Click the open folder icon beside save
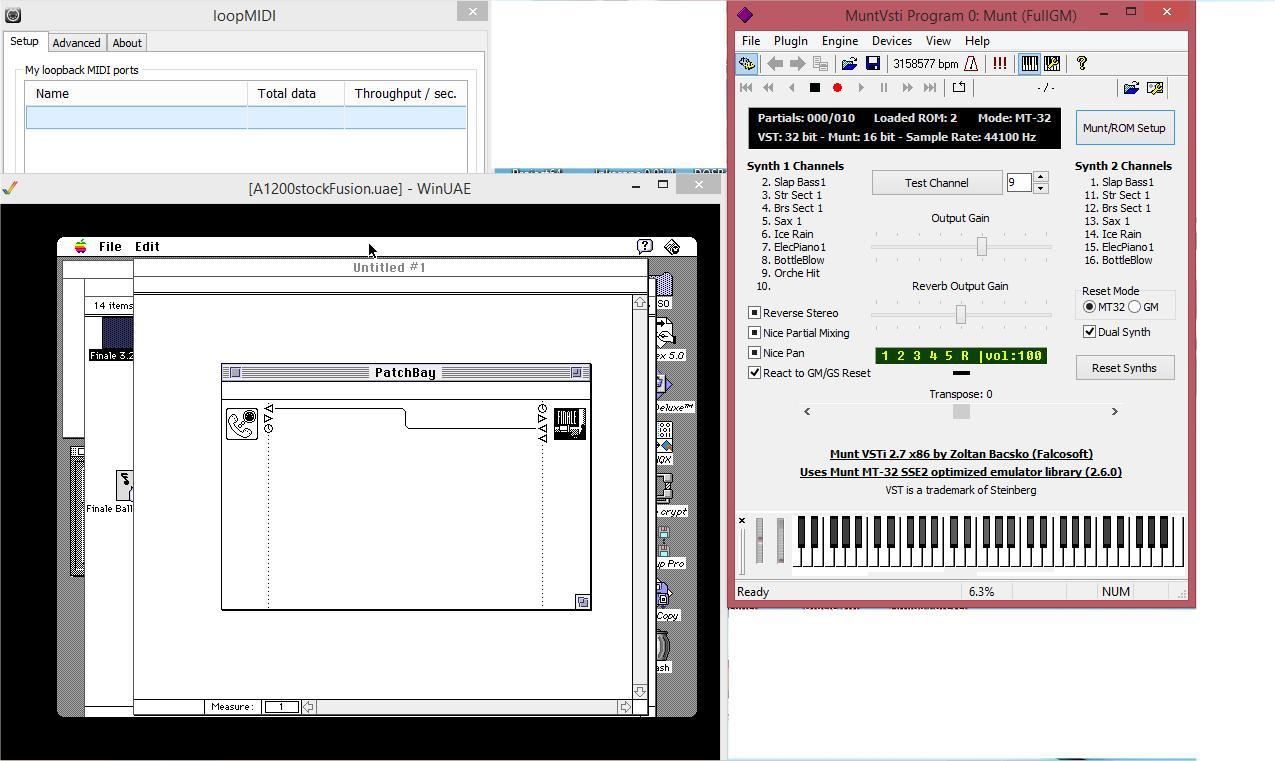This screenshot has height=761, width=1275. pyautogui.click(x=849, y=63)
